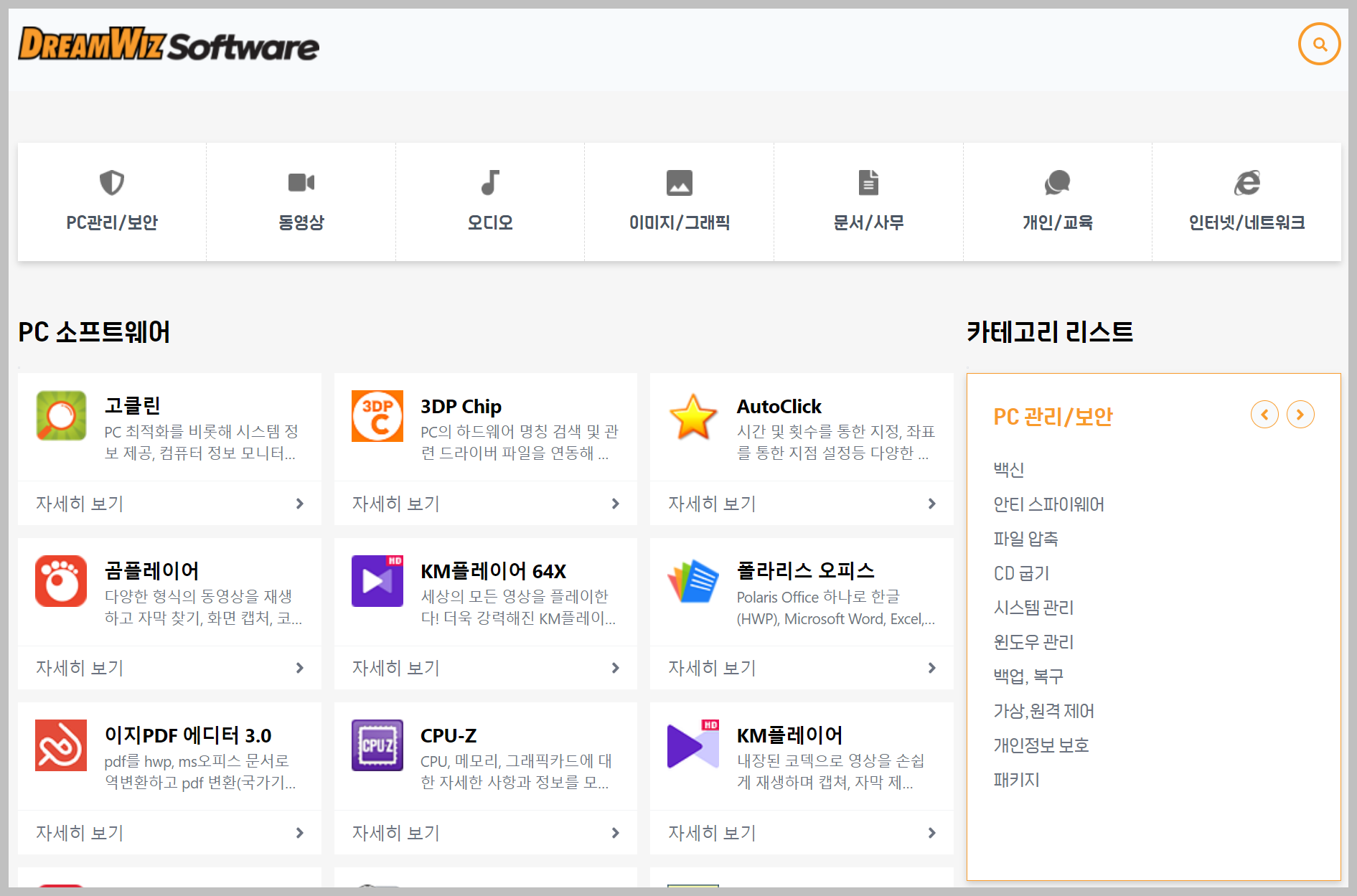Screen dimensions: 1357x896
Task: Open the 동영상 category menu
Action: point(301,223)
